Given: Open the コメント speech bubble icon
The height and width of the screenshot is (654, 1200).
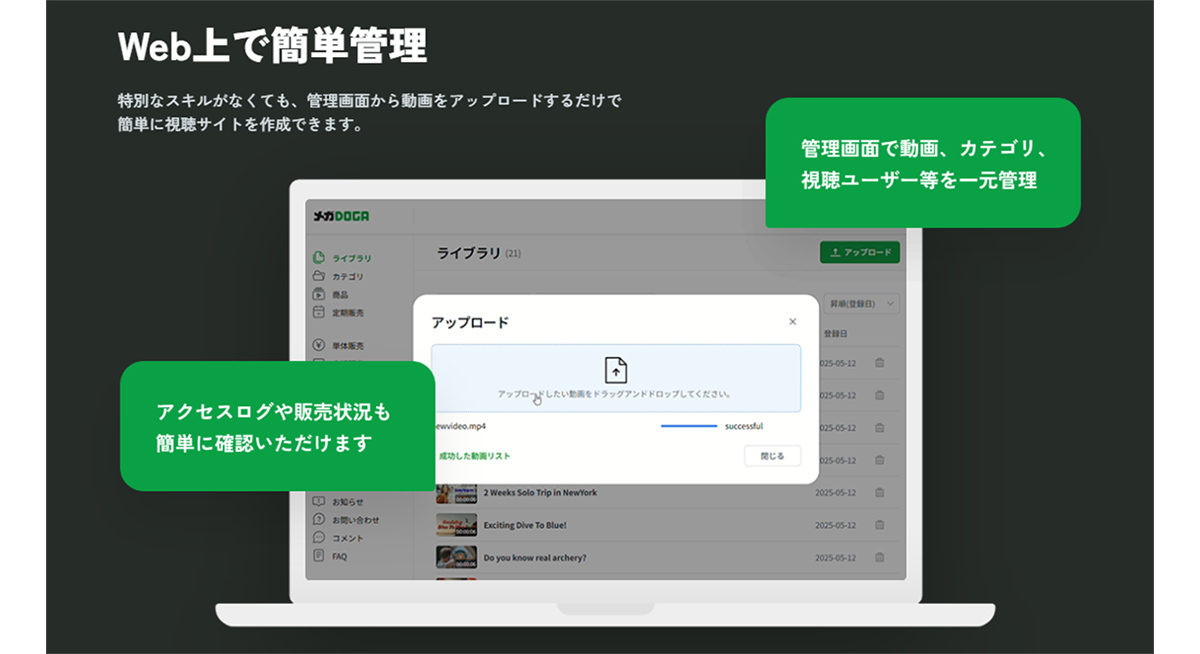Looking at the screenshot, I should (318, 537).
